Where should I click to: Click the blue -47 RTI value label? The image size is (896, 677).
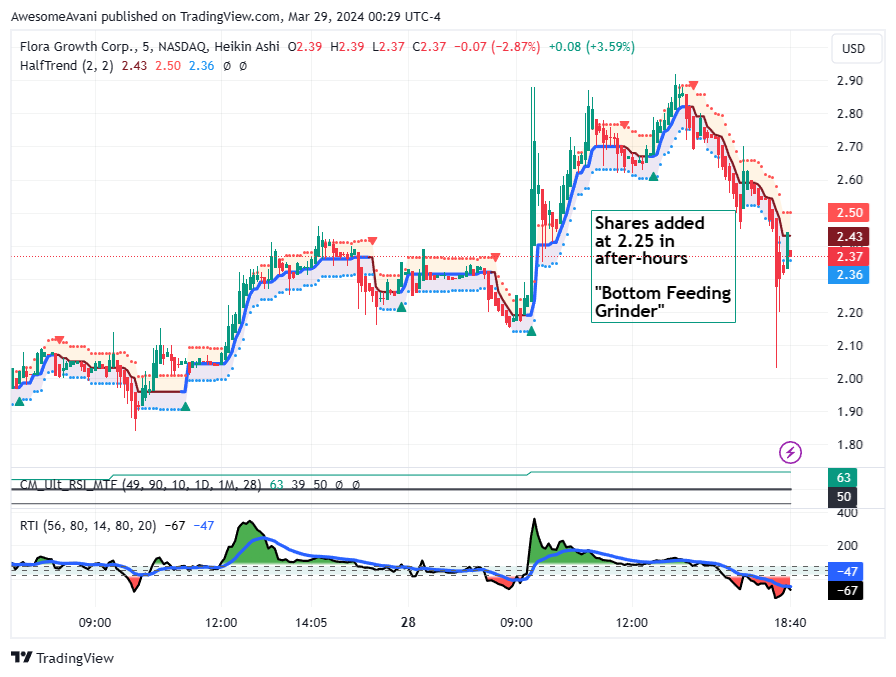846,571
